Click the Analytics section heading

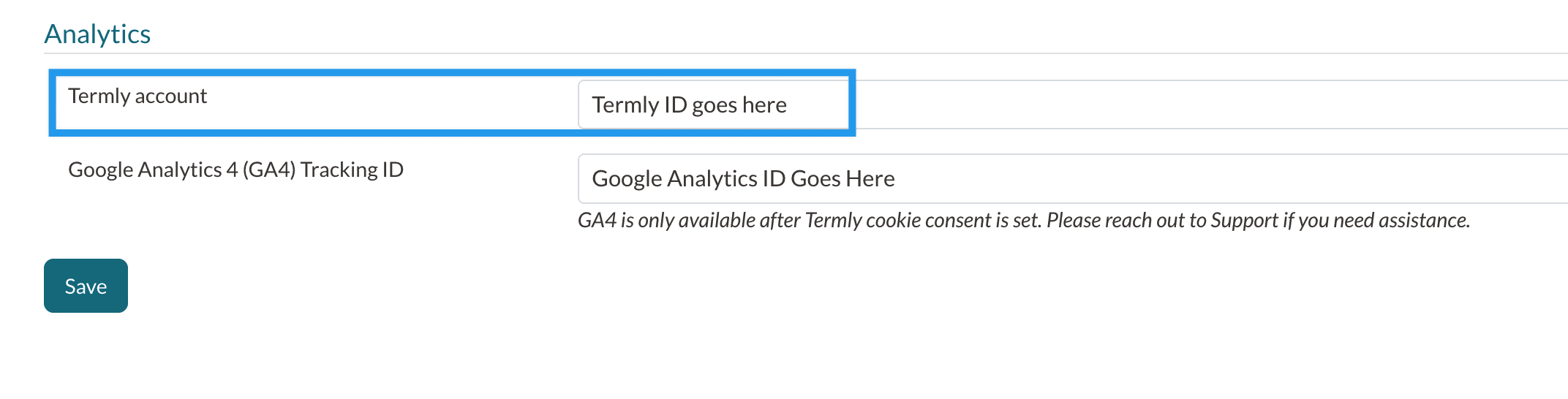coord(97,34)
